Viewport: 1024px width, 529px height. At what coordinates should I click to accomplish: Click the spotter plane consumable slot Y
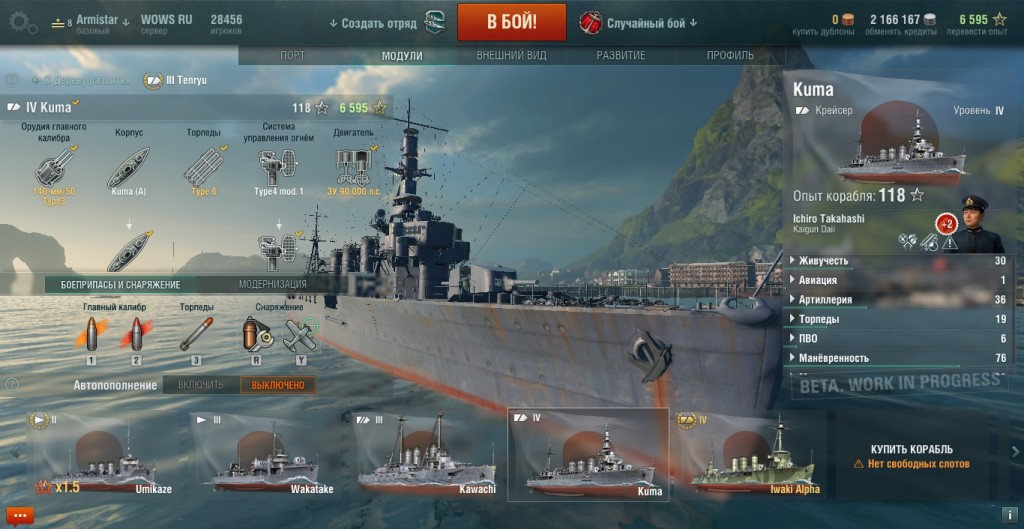click(x=301, y=334)
